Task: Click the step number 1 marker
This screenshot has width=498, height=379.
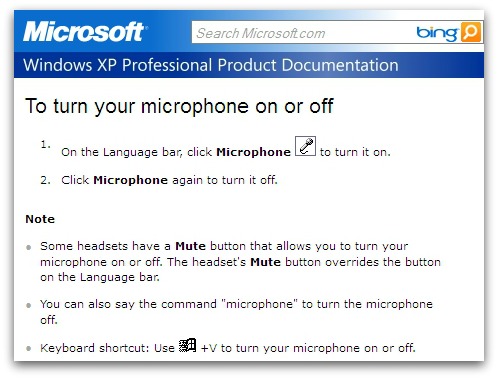Action: click(45, 145)
